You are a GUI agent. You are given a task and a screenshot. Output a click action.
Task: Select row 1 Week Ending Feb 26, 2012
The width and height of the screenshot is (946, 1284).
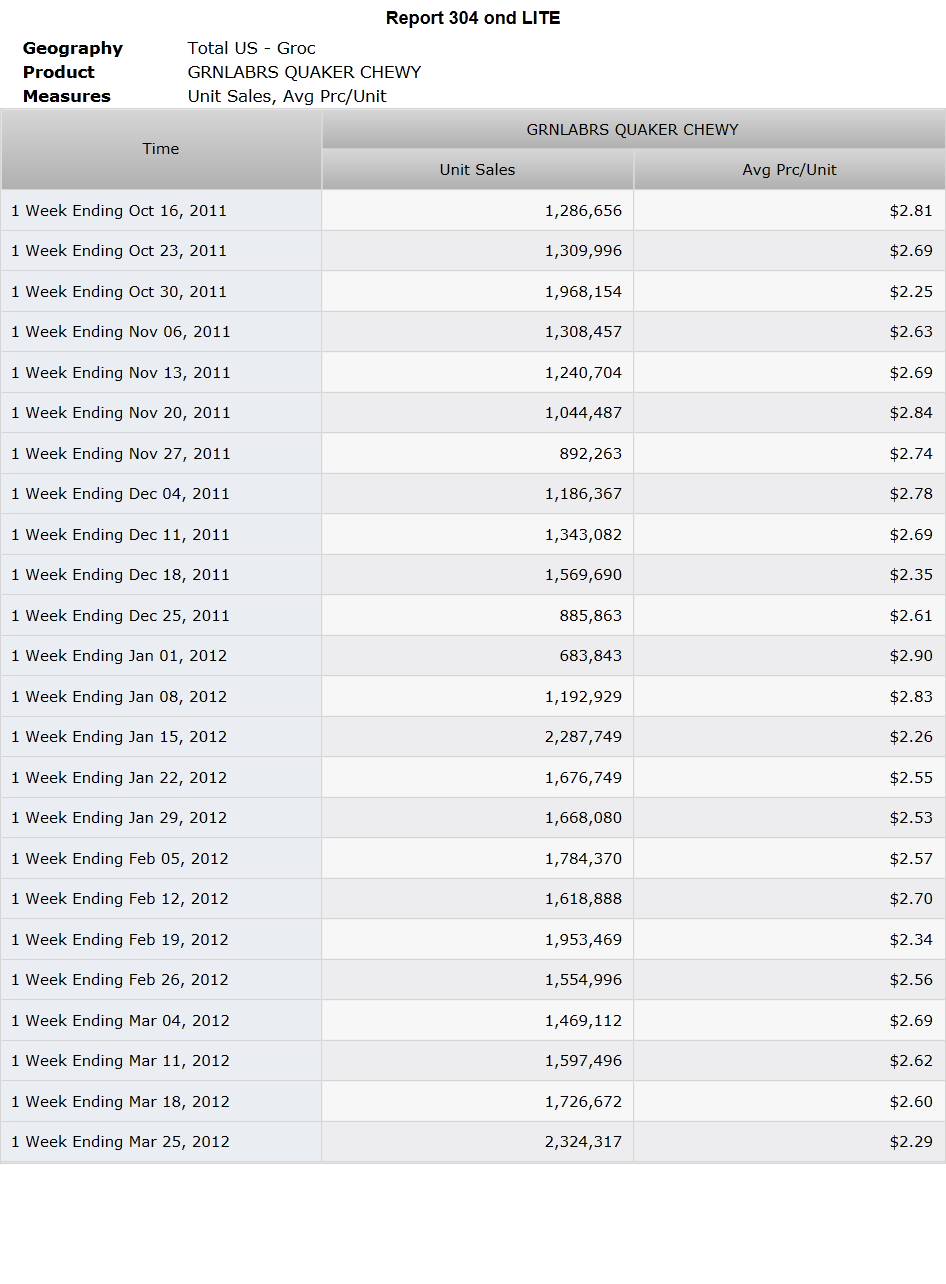click(473, 980)
